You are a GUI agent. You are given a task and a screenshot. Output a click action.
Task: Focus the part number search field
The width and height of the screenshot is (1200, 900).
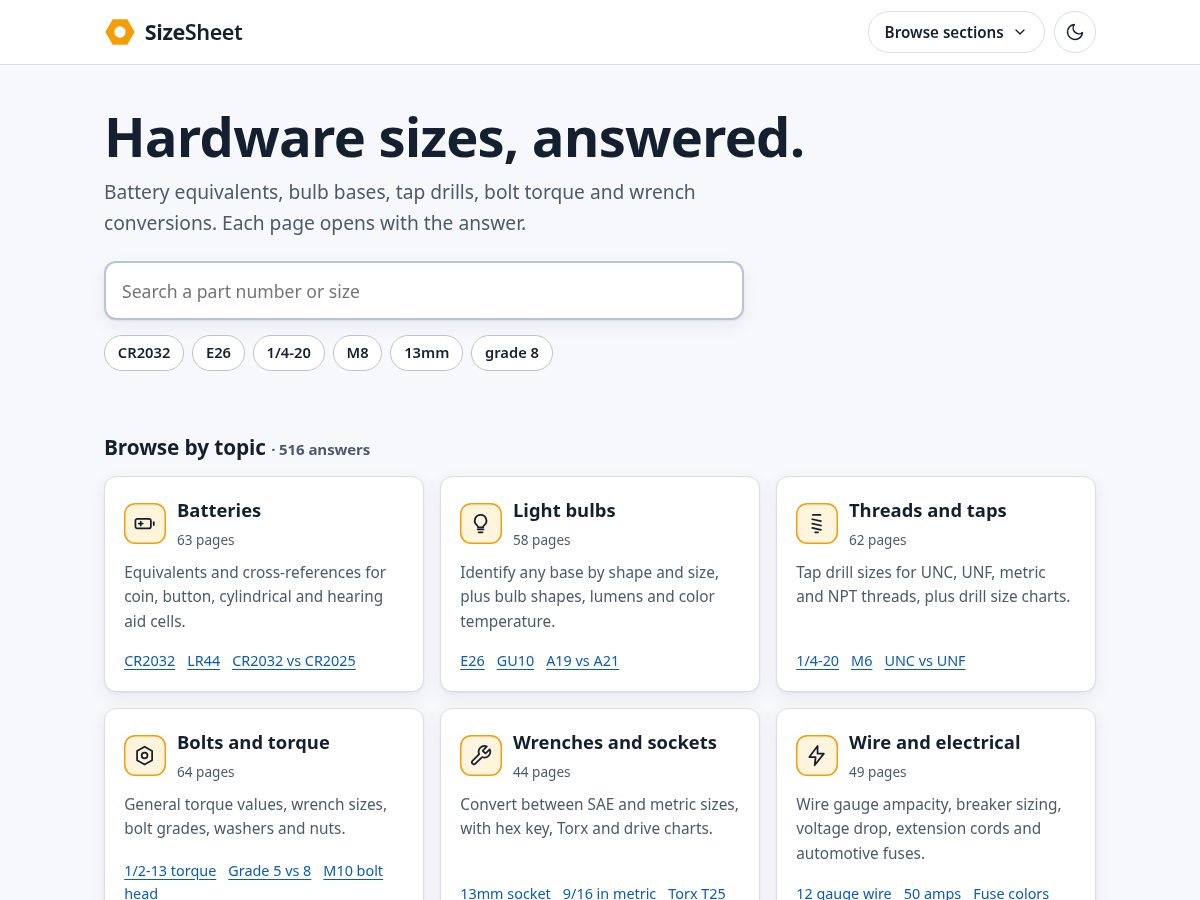click(x=424, y=291)
